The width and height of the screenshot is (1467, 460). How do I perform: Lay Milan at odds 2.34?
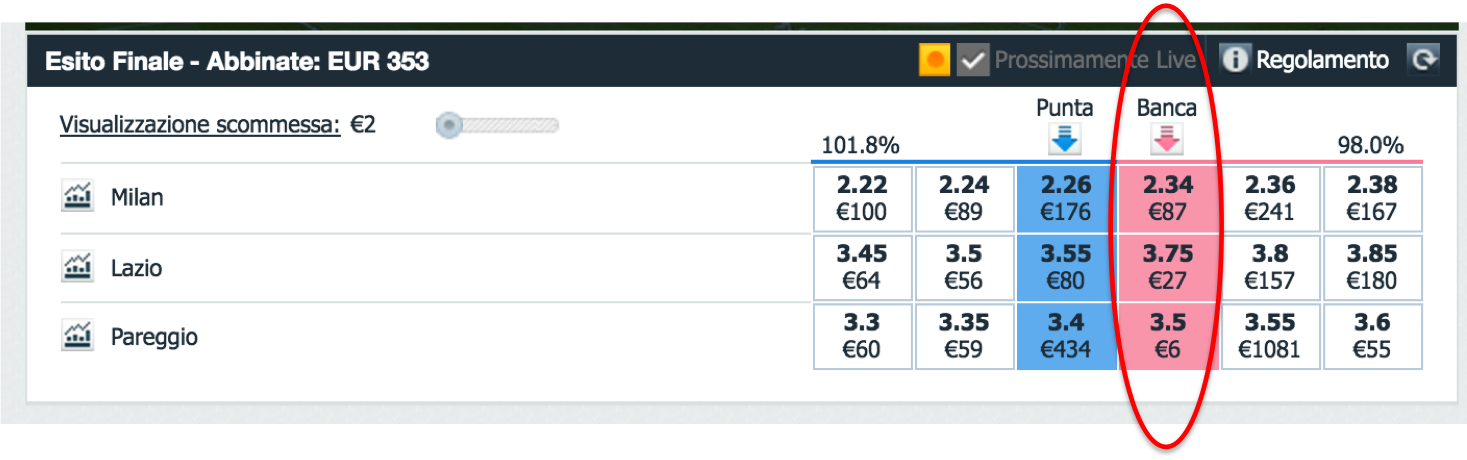pos(1167,198)
